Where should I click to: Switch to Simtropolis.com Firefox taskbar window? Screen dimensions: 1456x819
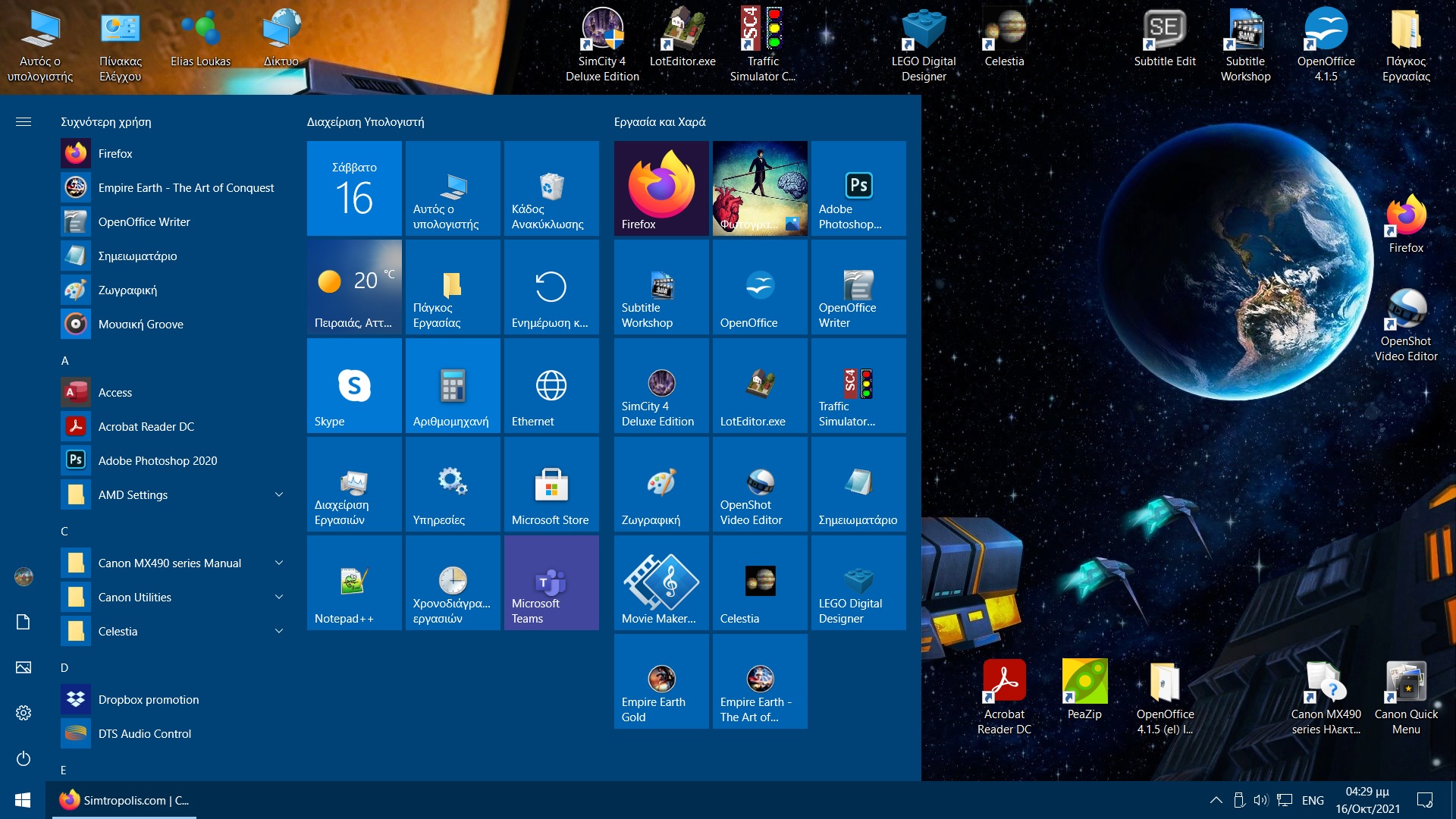click(x=124, y=800)
